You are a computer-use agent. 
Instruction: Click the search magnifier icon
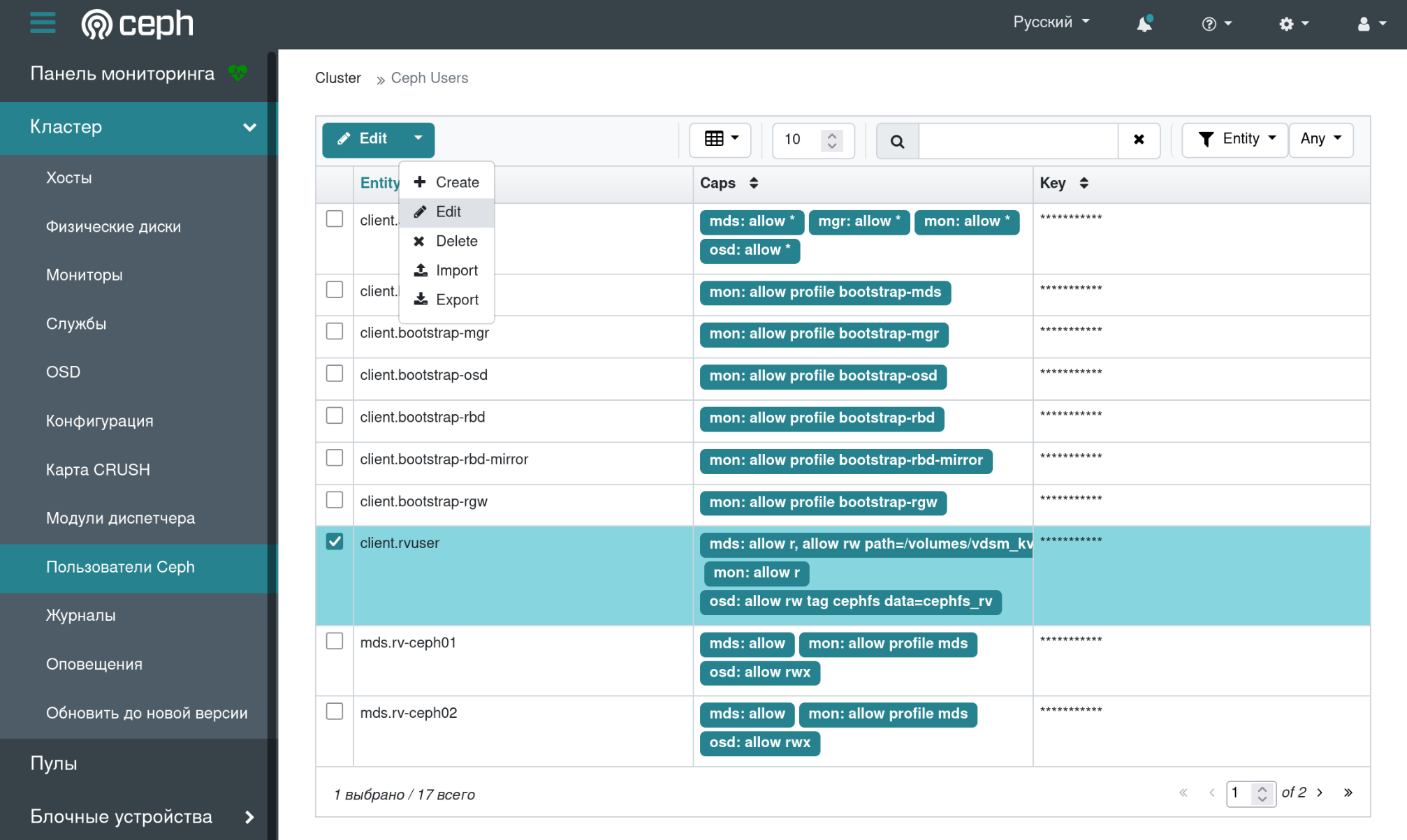tap(897, 140)
